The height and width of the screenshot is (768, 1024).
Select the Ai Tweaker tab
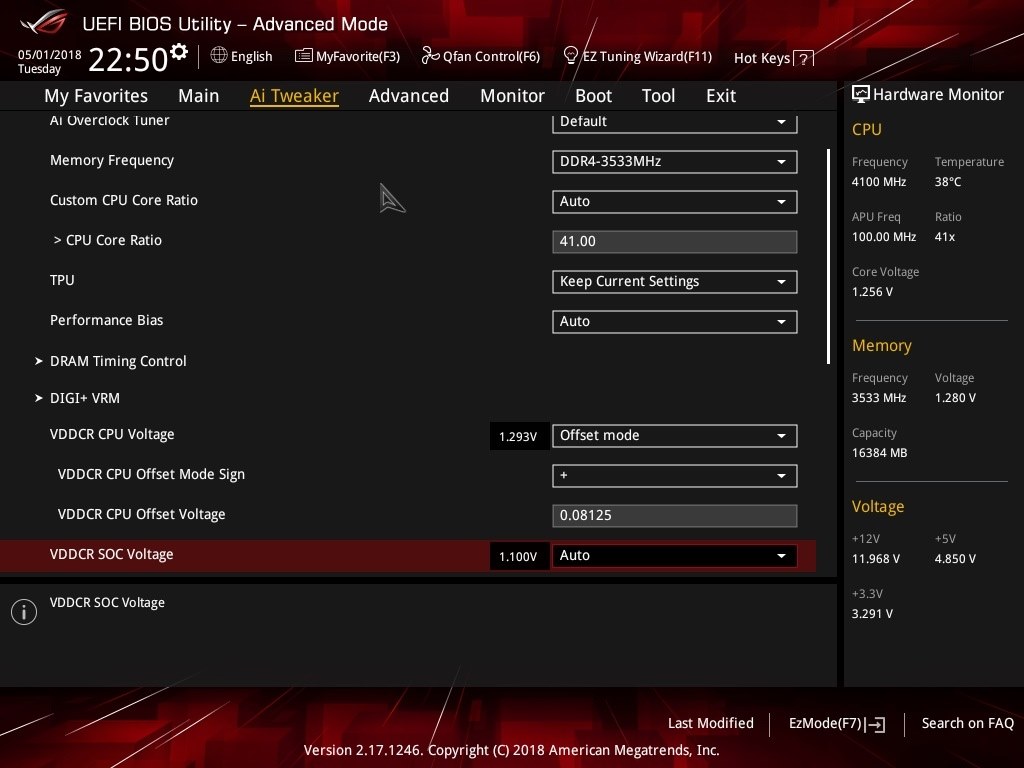294,96
